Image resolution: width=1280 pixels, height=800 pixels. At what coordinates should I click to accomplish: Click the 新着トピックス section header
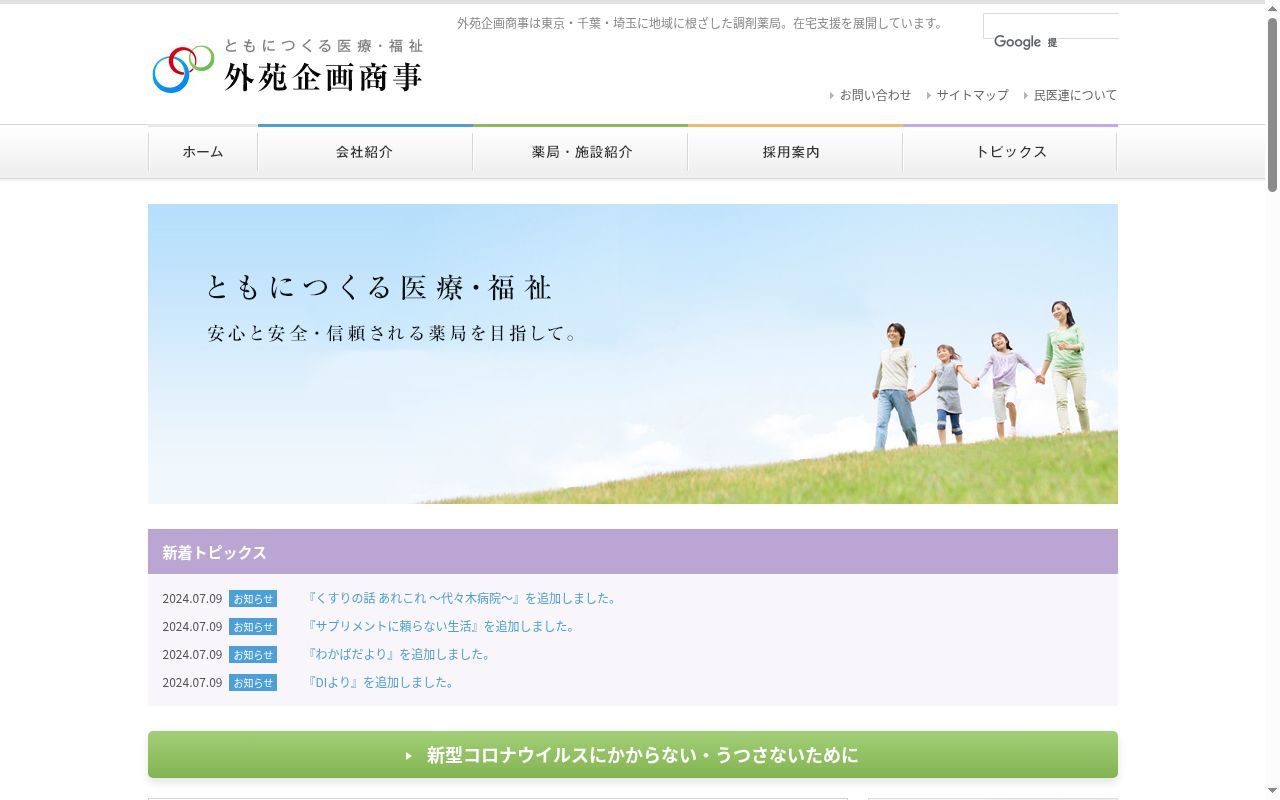633,551
